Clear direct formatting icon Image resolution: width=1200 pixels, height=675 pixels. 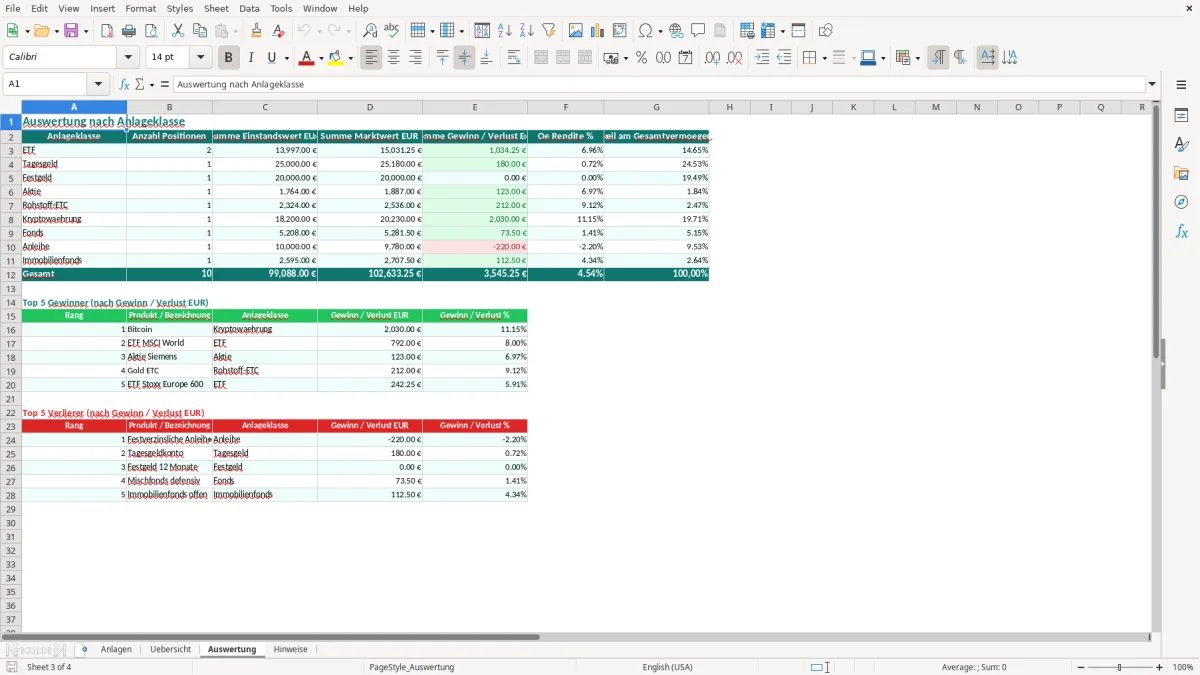click(278, 31)
